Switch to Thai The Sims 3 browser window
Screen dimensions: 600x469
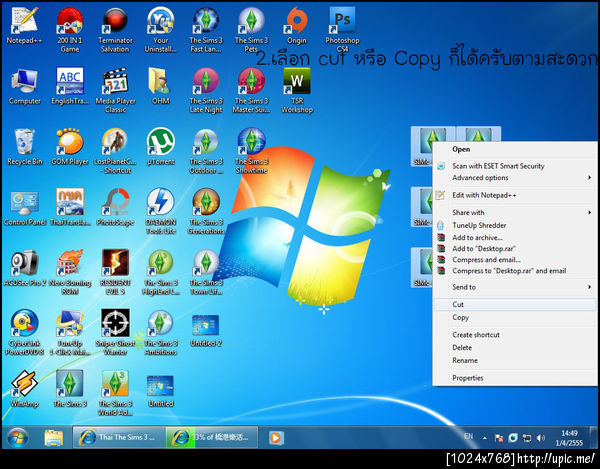(119, 437)
